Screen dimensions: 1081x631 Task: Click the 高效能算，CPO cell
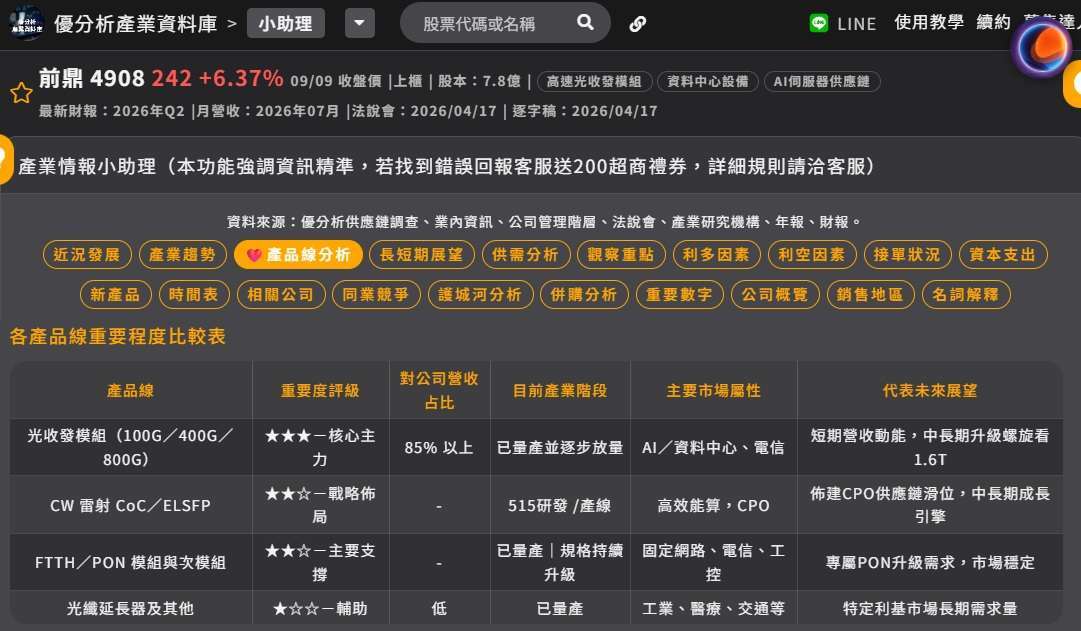(x=714, y=505)
